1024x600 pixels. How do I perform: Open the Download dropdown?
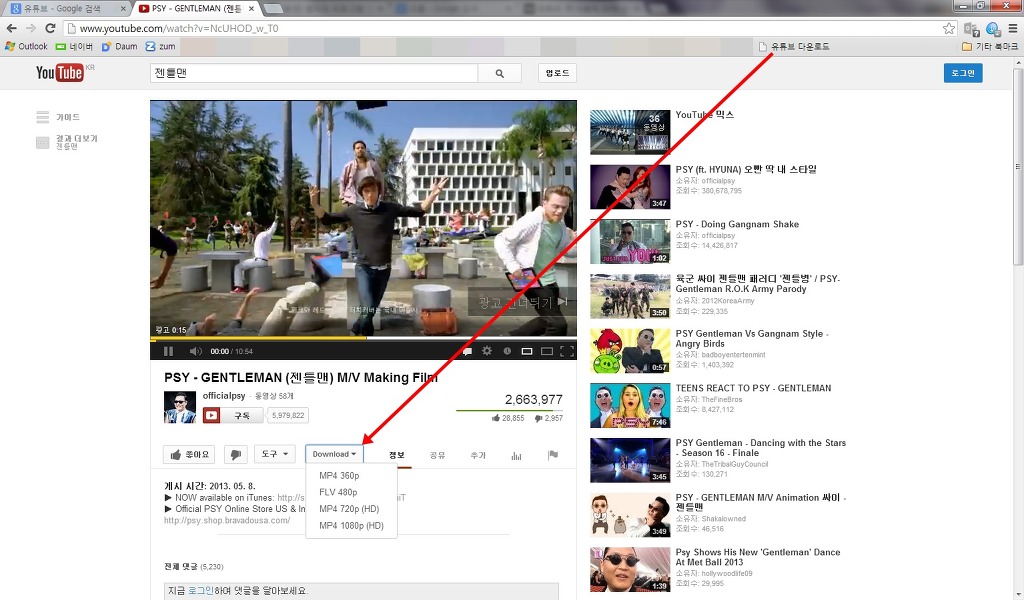coord(334,454)
